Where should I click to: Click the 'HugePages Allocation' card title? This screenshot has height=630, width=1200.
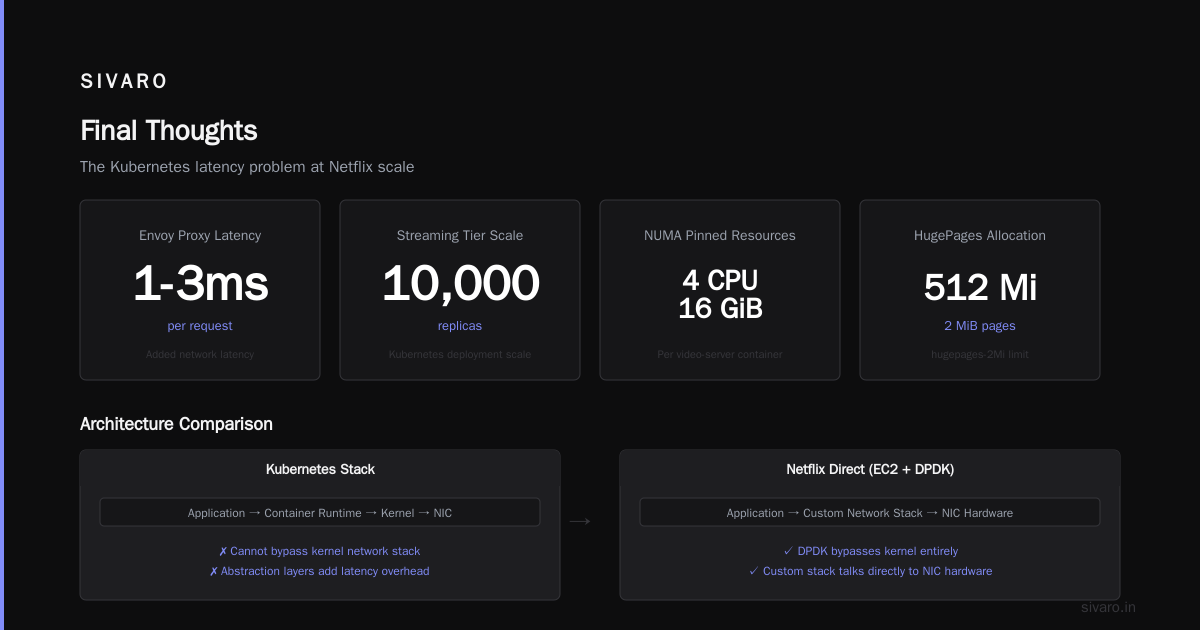(x=980, y=236)
